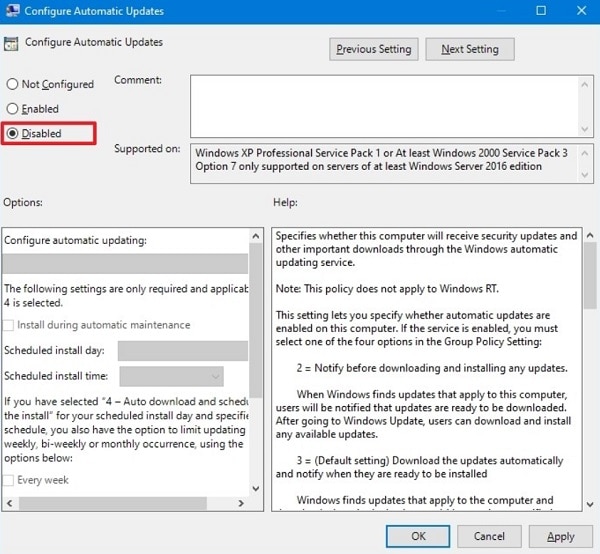
Task: Go to Next Setting
Action: (x=470, y=49)
